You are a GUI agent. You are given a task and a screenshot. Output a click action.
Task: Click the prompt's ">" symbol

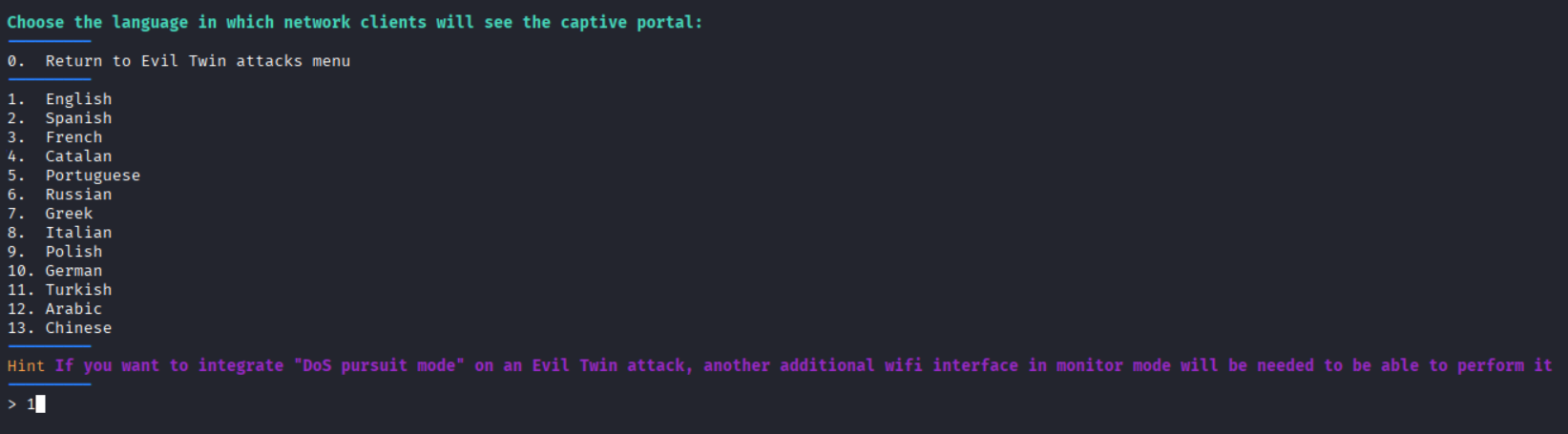click(12, 404)
